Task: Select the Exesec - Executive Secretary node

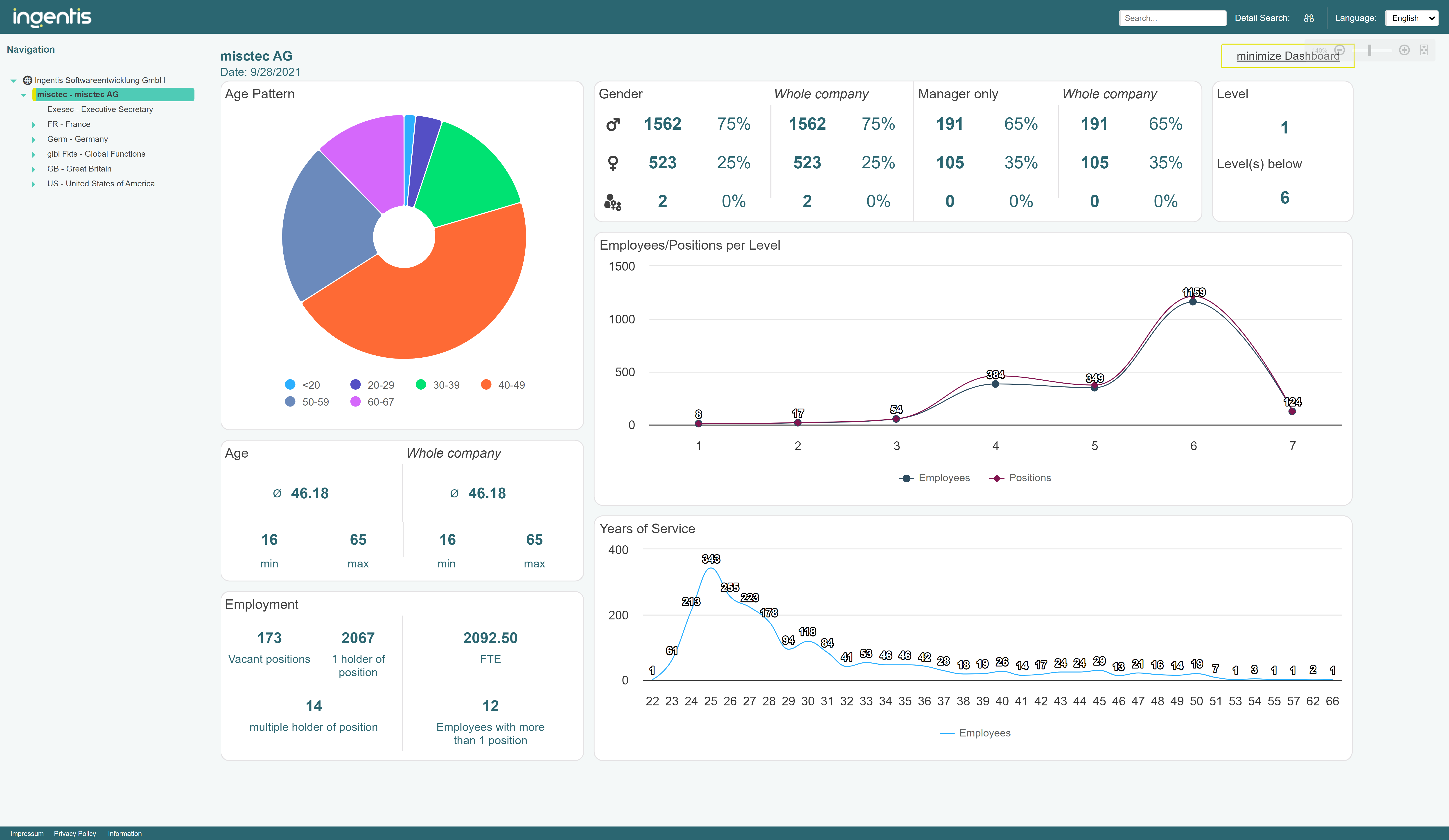Action: point(99,109)
